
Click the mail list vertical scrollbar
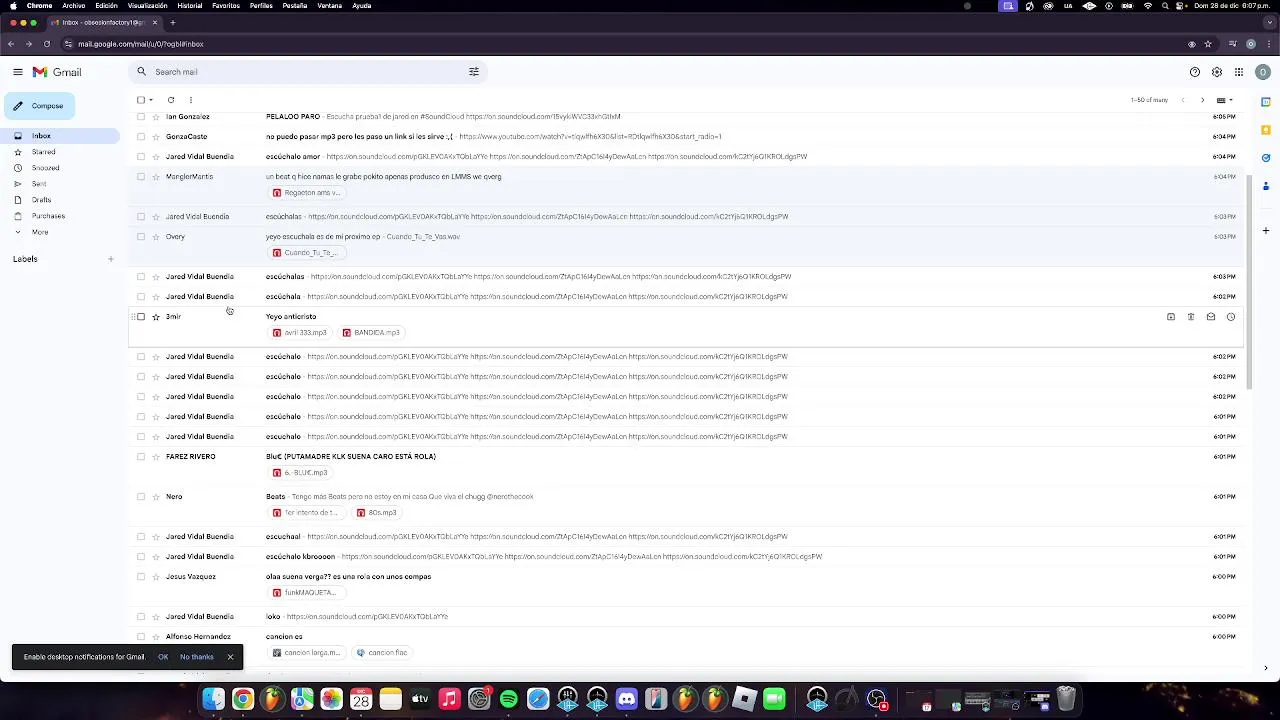pos(1249,282)
